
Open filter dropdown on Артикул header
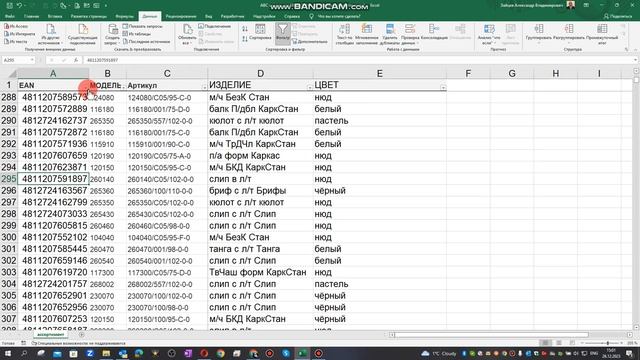(x=204, y=87)
